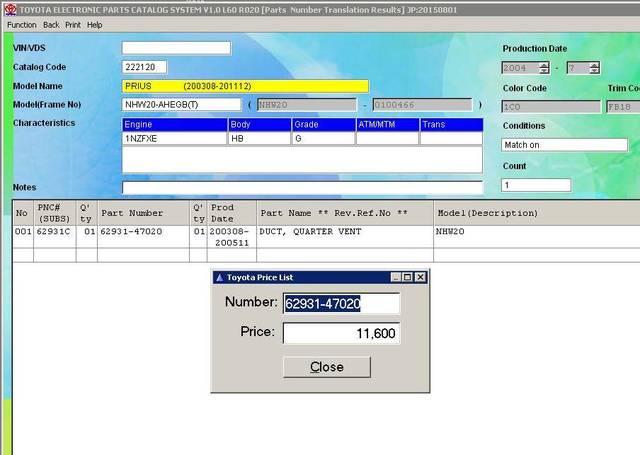Open the Print menu
Image resolution: width=640 pixels, height=455 pixels.
(73, 25)
